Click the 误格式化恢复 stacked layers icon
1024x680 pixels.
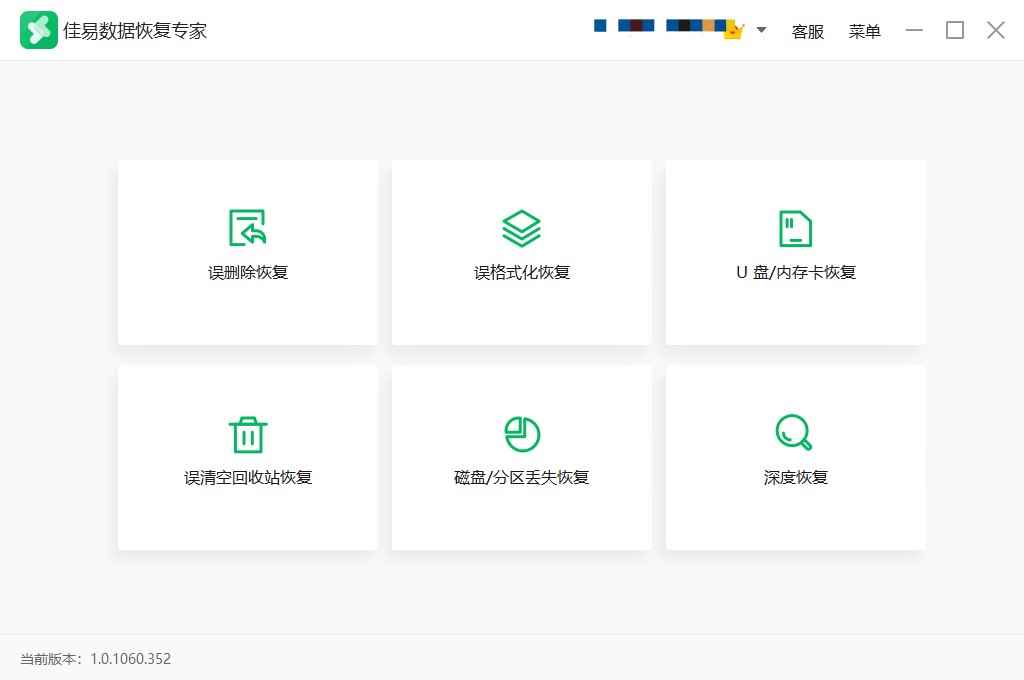coord(521,228)
